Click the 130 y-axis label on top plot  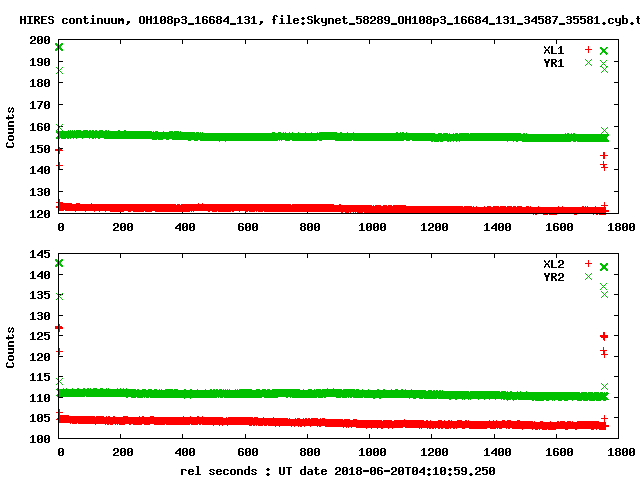[x=40, y=192]
